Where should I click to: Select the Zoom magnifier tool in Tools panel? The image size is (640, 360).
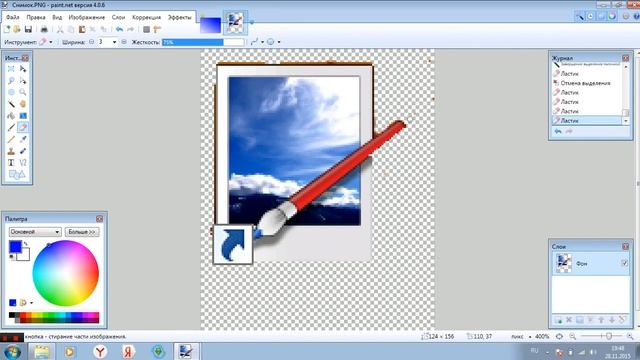tap(23, 92)
